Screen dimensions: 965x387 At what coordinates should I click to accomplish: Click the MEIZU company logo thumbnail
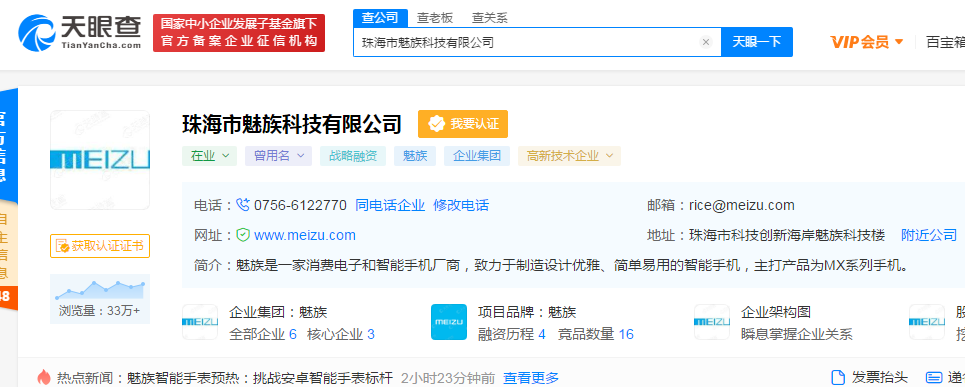pos(100,160)
